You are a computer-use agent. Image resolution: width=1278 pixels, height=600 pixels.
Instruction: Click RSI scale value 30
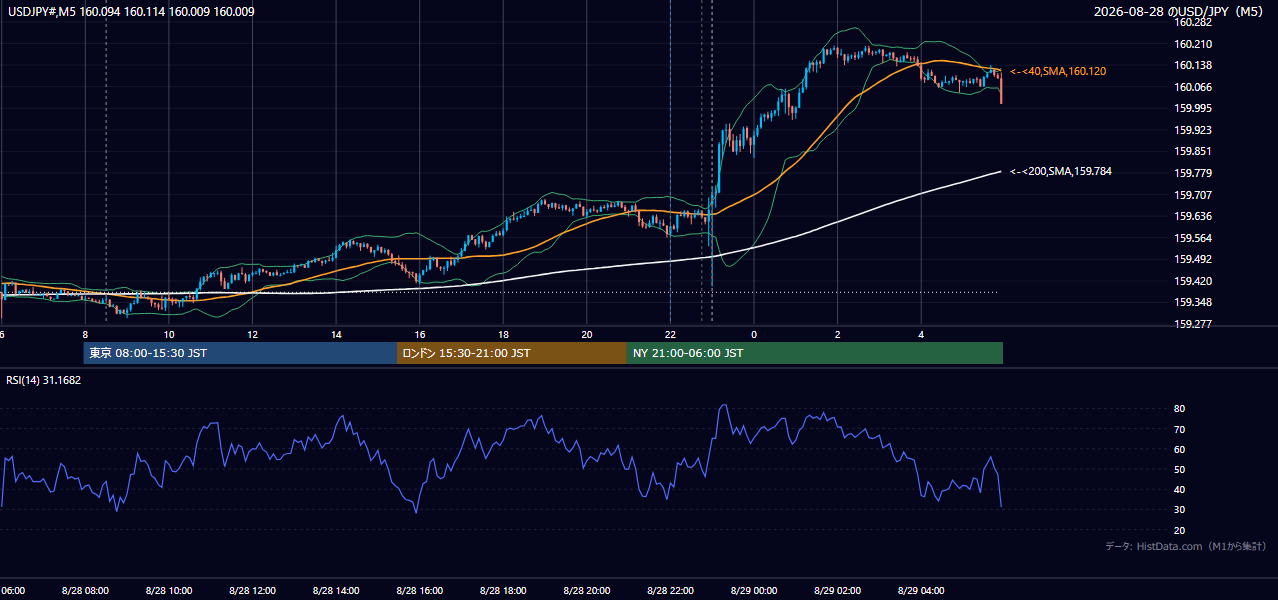tap(1180, 510)
